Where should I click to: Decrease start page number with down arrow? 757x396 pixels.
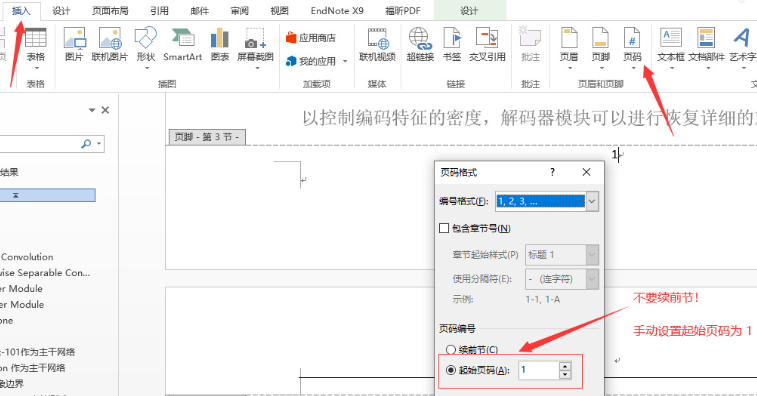point(565,375)
